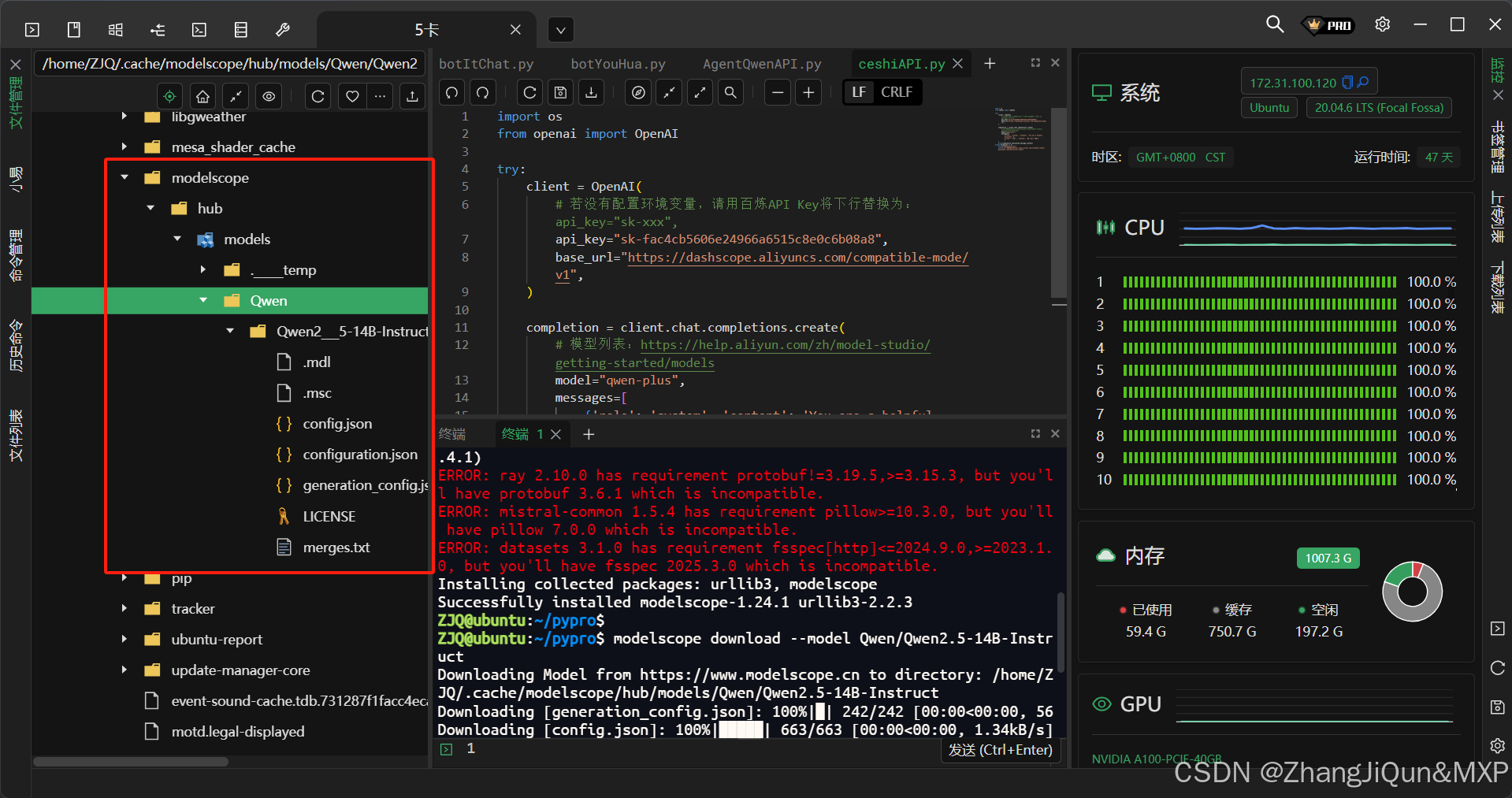Select LF line ending
The image size is (1512, 798).
(x=859, y=92)
